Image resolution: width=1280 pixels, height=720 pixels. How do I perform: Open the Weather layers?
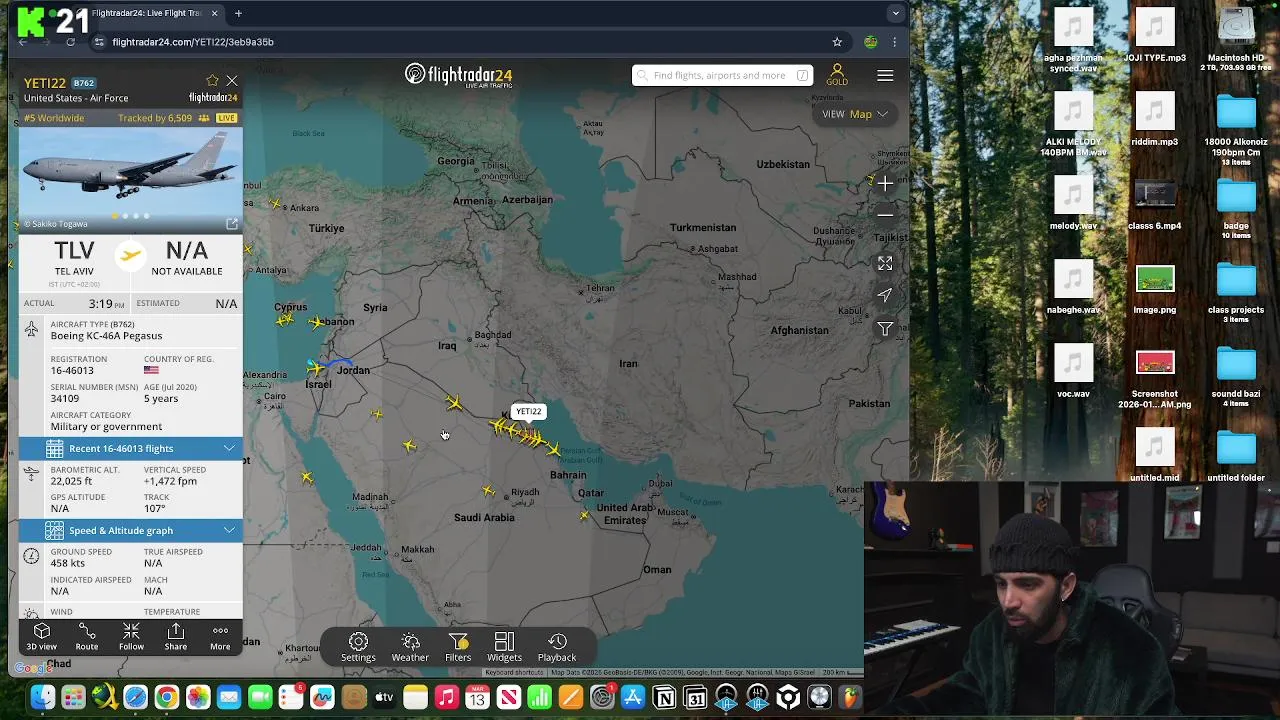click(410, 647)
